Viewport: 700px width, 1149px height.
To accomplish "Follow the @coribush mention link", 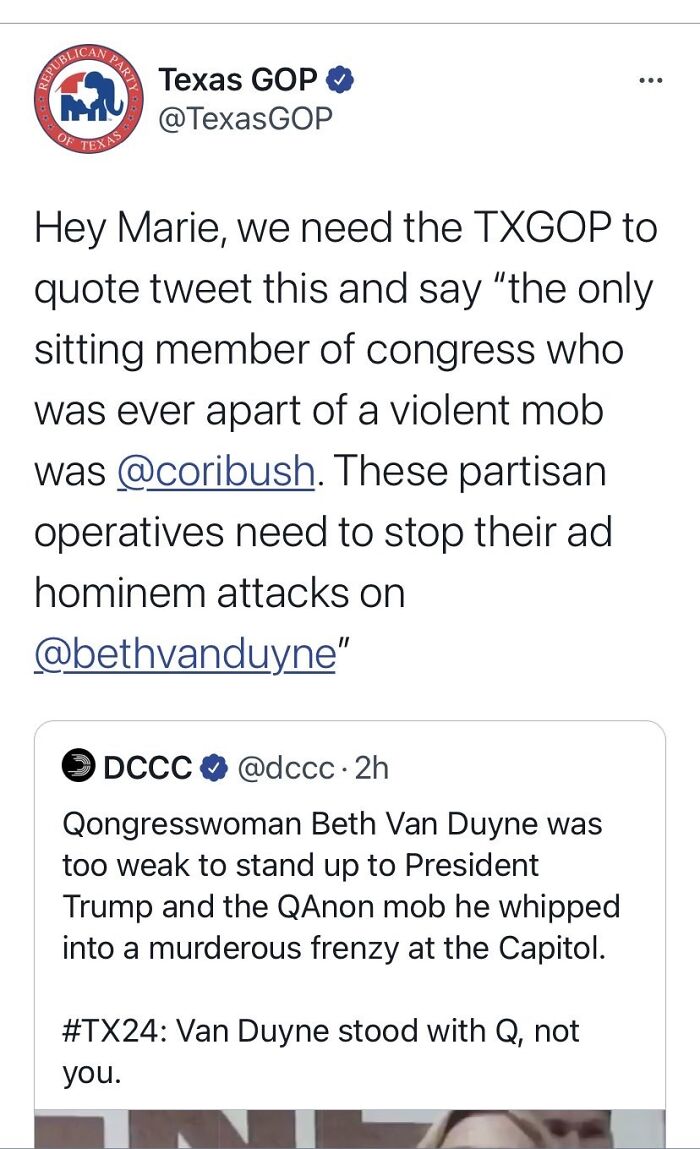I will pos(216,471).
